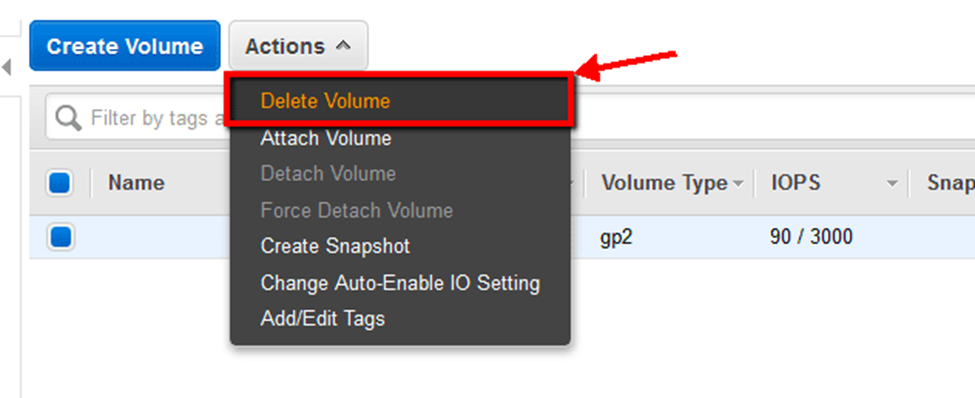
Task: Select Create Snapshot menu entry
Action: 335,246
